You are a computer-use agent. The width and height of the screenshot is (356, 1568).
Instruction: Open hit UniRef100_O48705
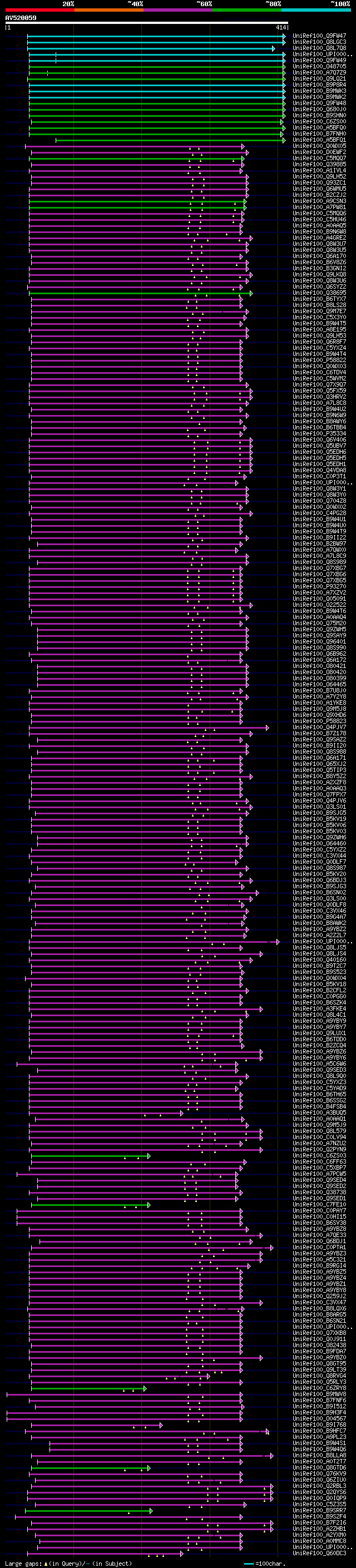(x=319, y=66)
